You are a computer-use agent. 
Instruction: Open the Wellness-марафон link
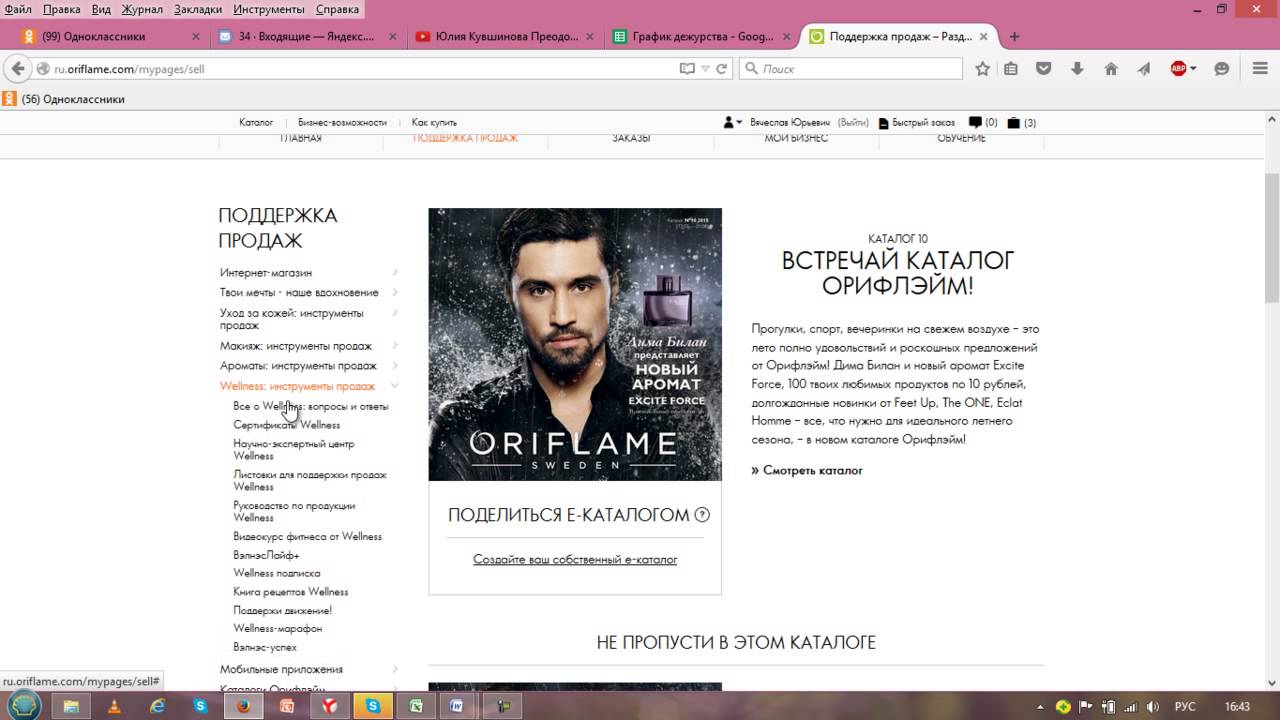point(278,629)
